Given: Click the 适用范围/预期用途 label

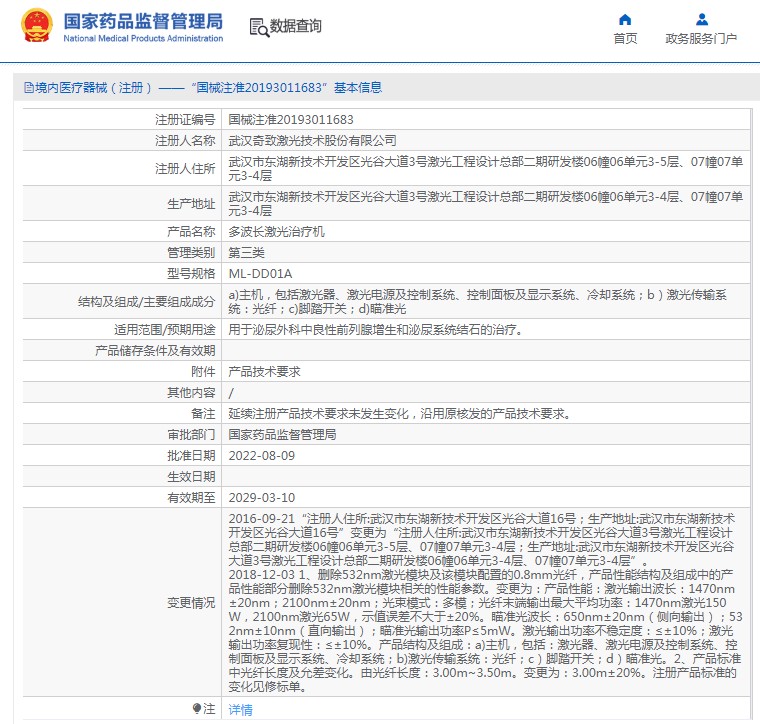Looking at the screenshot, I should 164,330.
